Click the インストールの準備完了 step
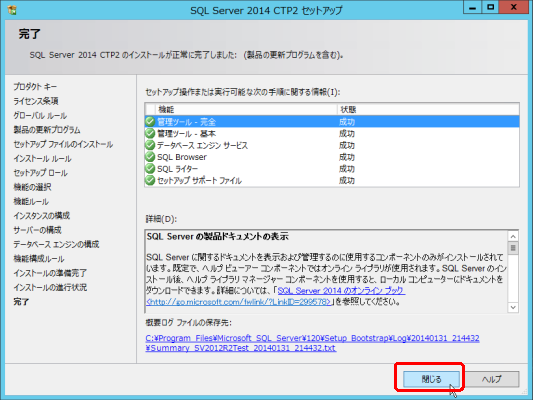The height and width of the screenshot is (400, 533). point(50,273)
